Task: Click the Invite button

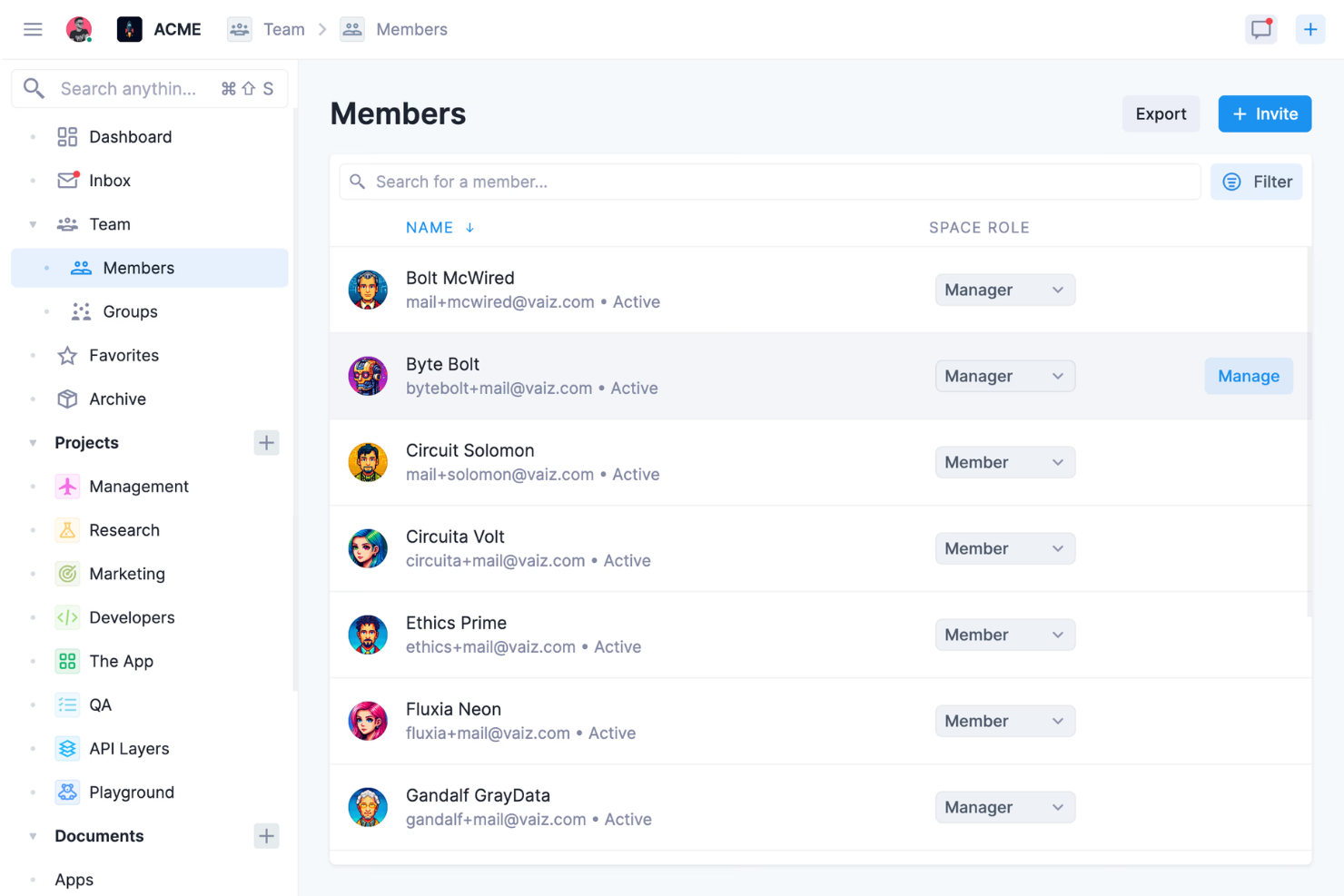Action: pos(1264,113)
